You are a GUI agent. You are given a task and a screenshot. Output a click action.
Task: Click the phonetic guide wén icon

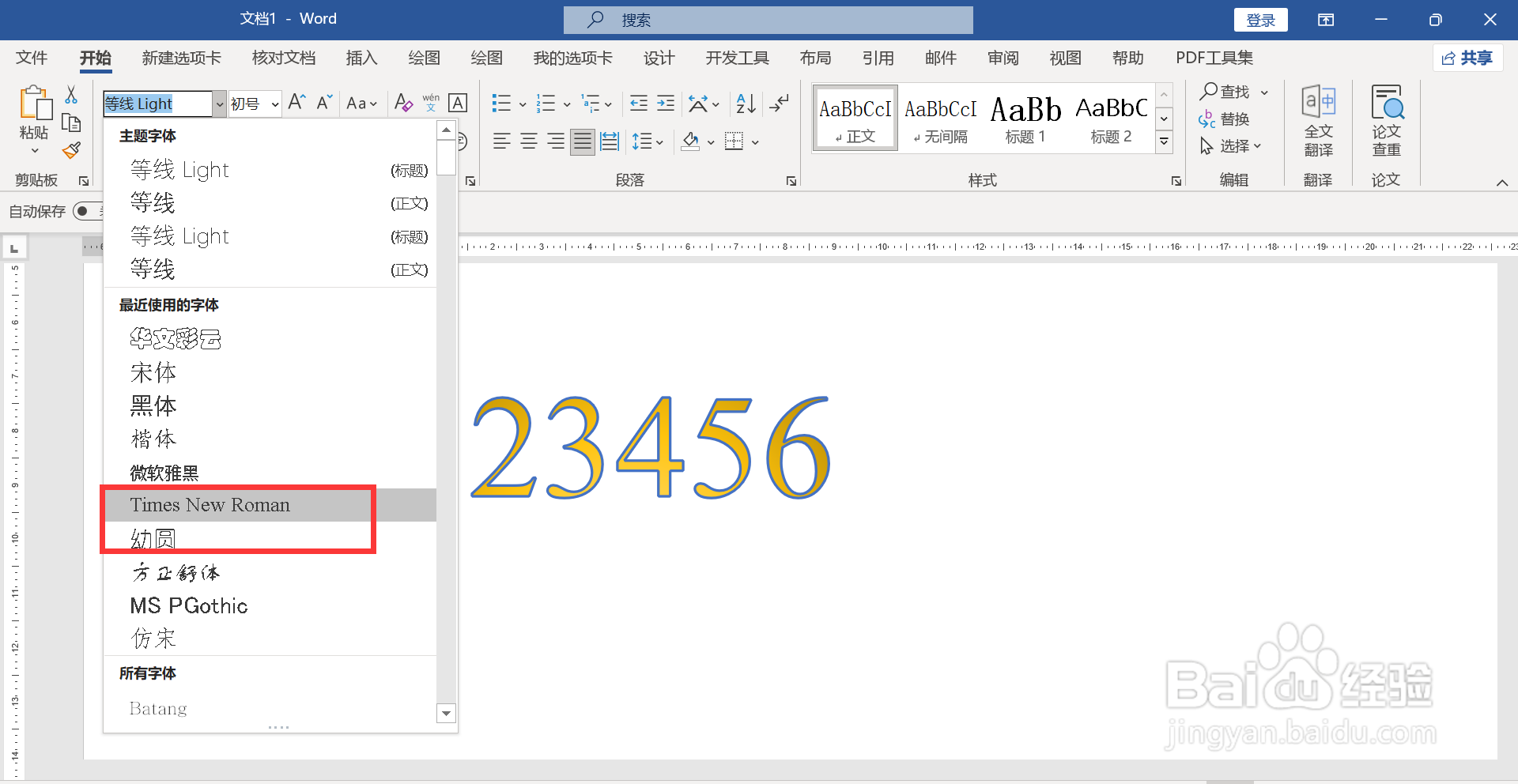click(x=431, y=103)
